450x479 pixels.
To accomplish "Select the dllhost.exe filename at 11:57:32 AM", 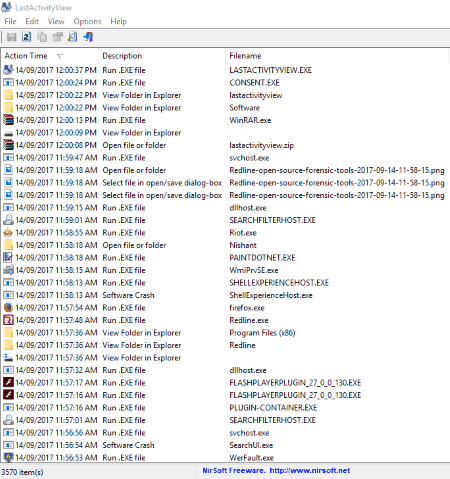I will pyautogui.click(x=248, y=370).
